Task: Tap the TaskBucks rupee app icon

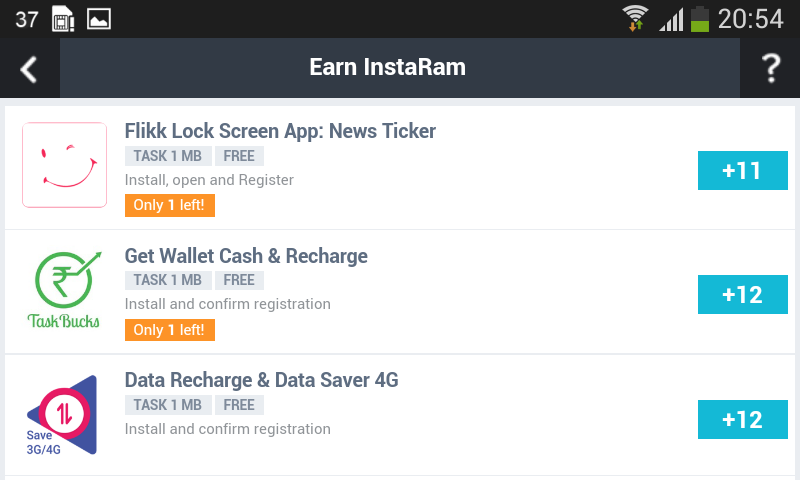Action: pyautogui.click(x=64, y=290)
